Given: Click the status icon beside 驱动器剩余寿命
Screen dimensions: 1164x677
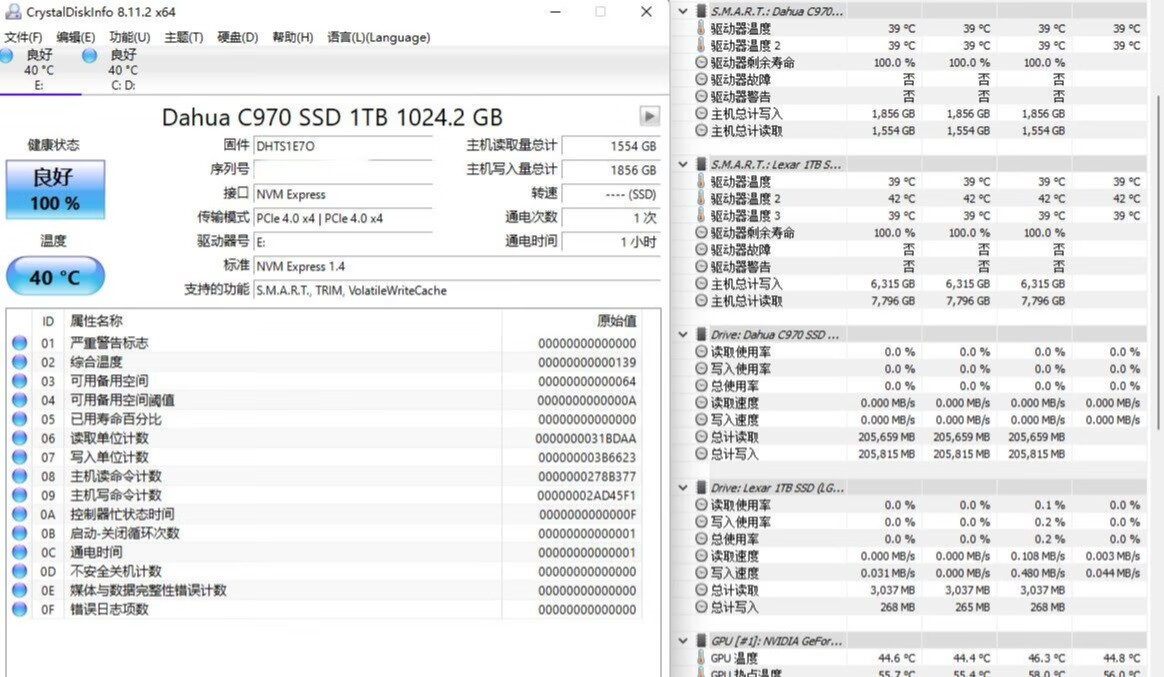Looking at the screenshot, I should (700, 61).
